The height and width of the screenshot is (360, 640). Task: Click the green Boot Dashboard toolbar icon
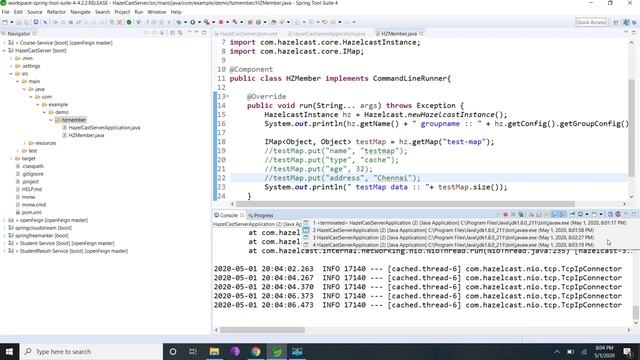129,22
